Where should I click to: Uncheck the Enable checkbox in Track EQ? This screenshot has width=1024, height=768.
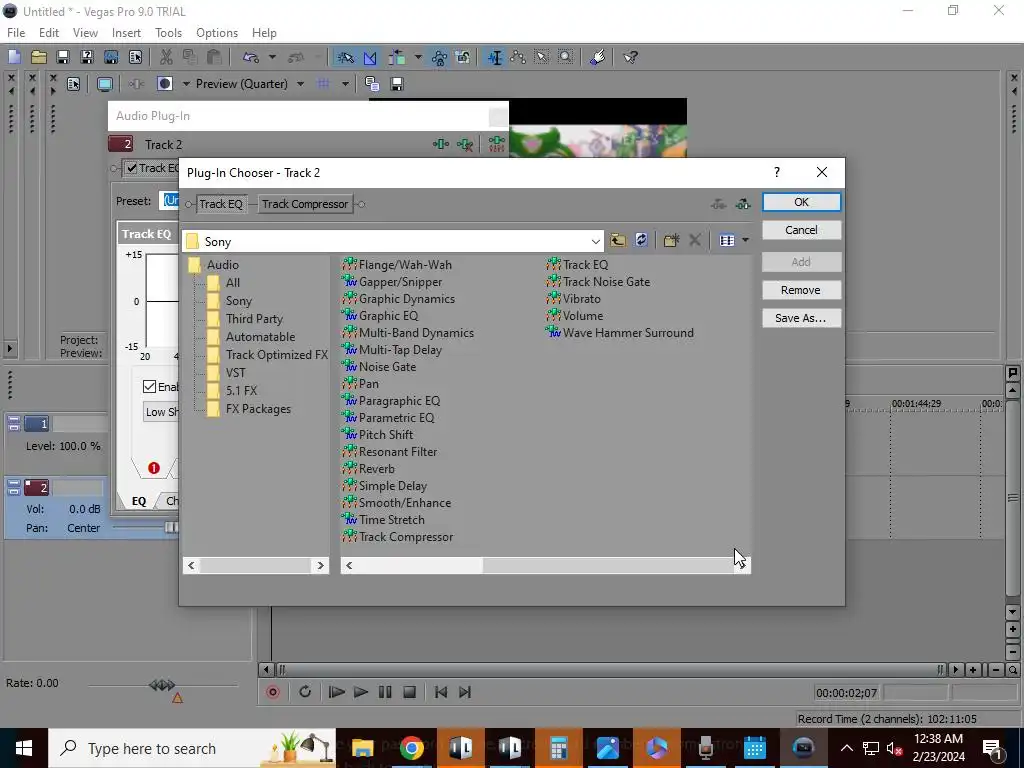click(x=150, y=387)
